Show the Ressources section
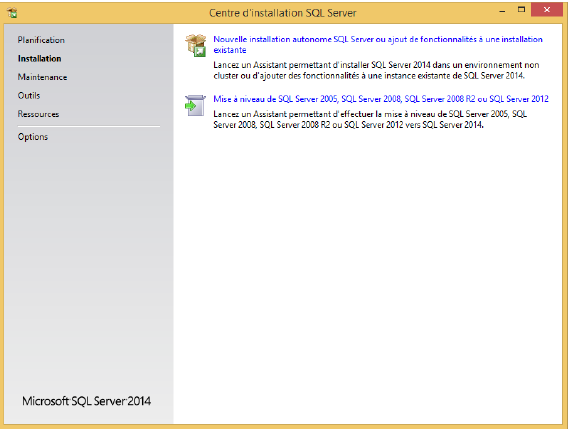The height and width of the screenshot is (429, 571). coord(38,114)
